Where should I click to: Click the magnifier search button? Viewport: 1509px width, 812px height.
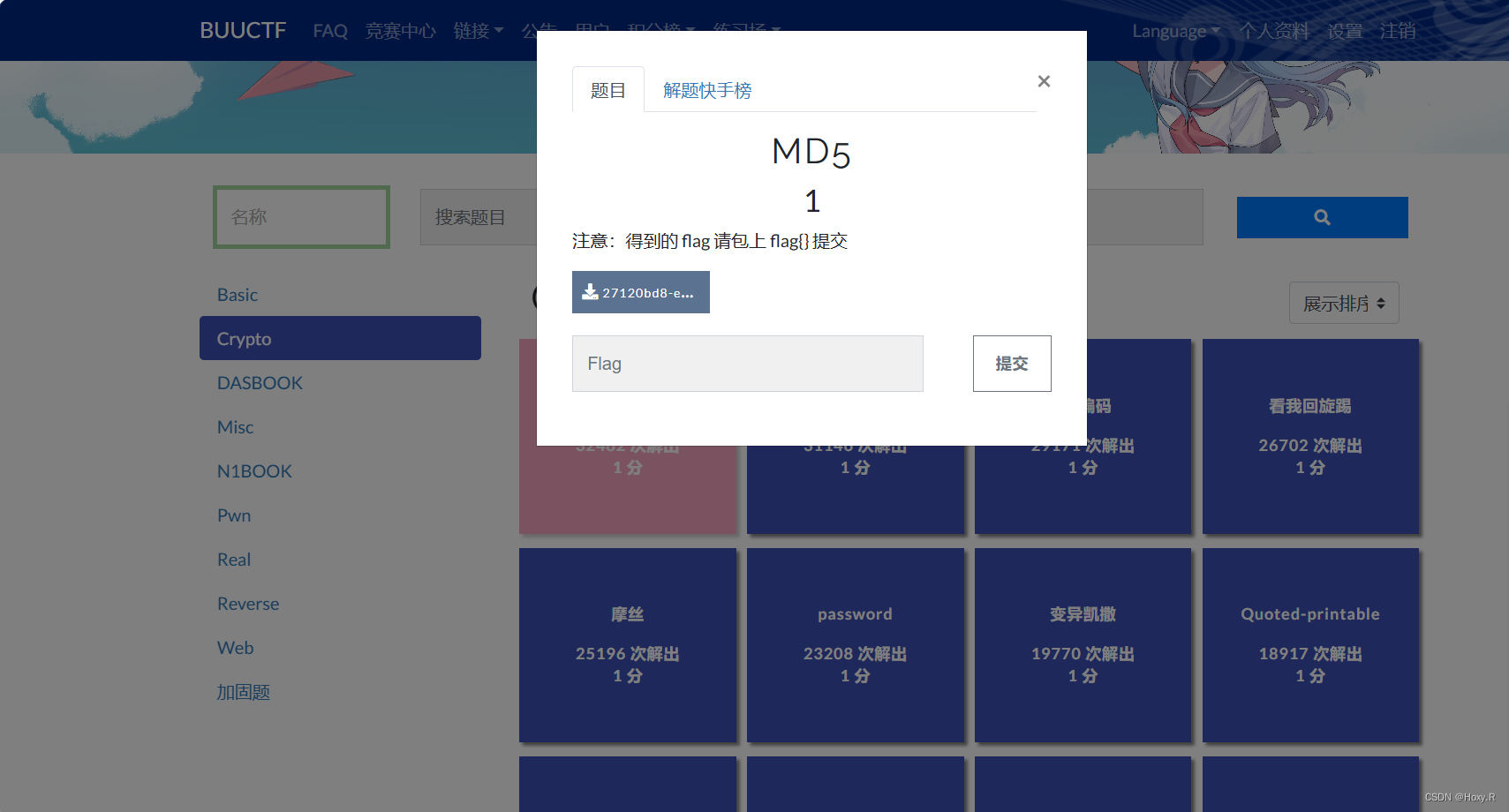[1322, 217]
